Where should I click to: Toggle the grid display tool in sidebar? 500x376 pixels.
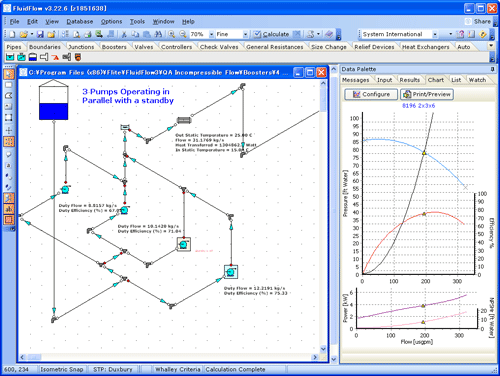[x=9, y=142]
